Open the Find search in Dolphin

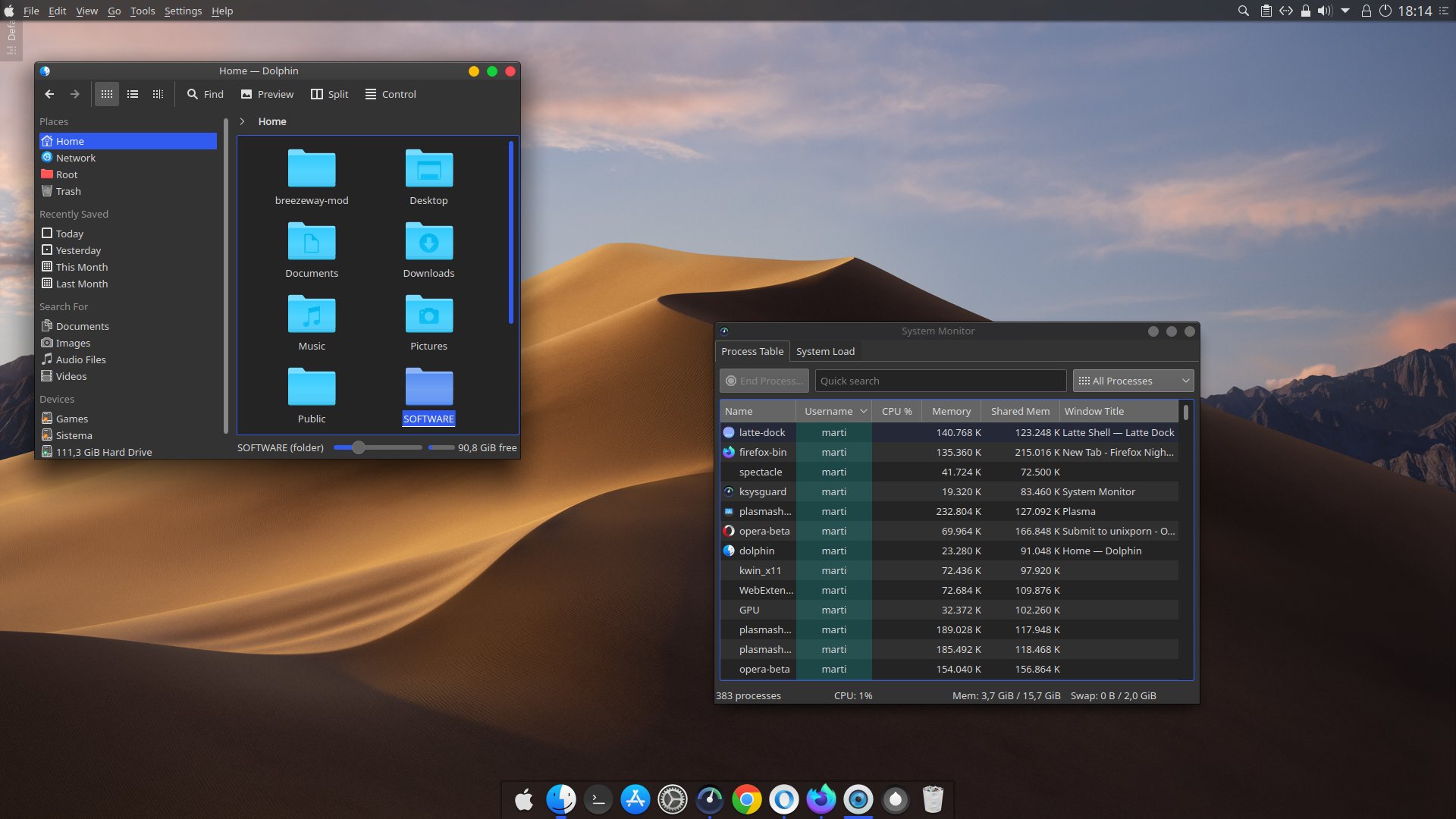[x=205, y=94]
